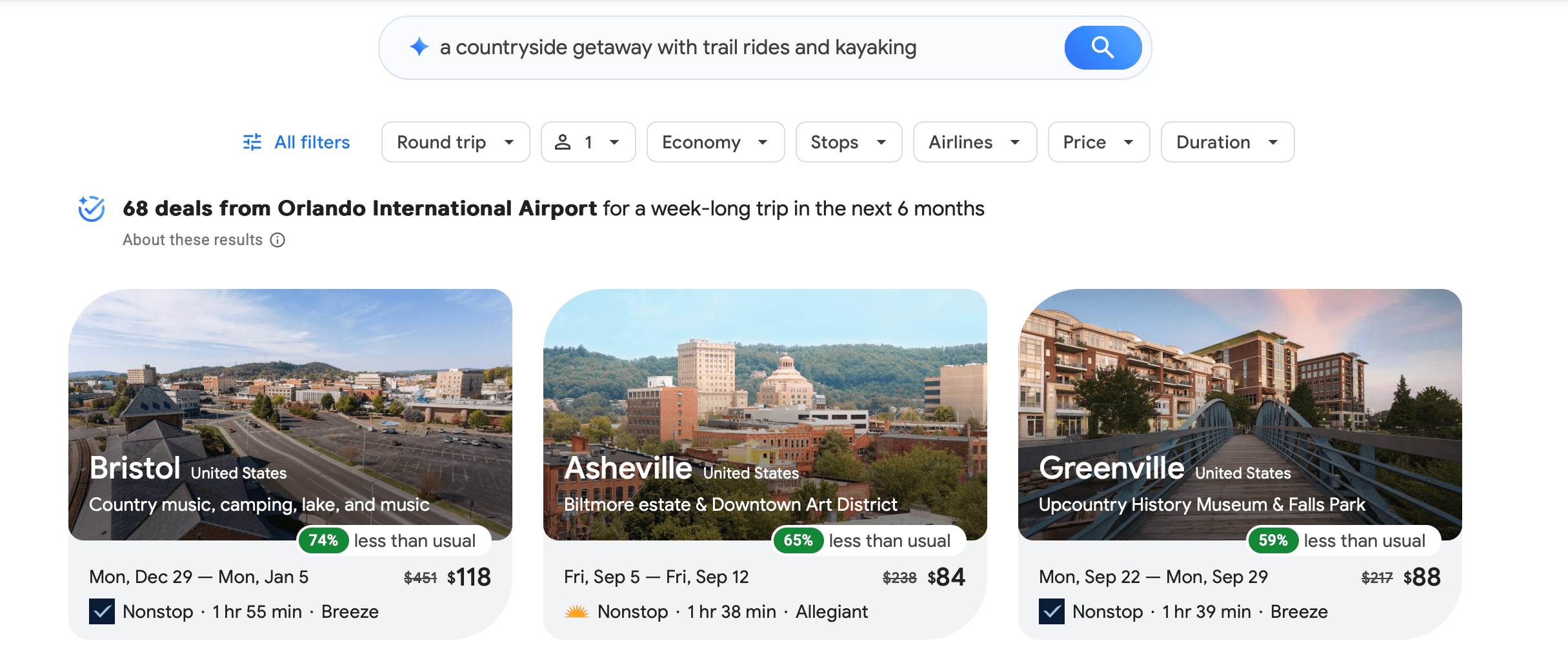
Task: Expand the passenger count selector
Action: pyautogui.click(x=588, y=142)
